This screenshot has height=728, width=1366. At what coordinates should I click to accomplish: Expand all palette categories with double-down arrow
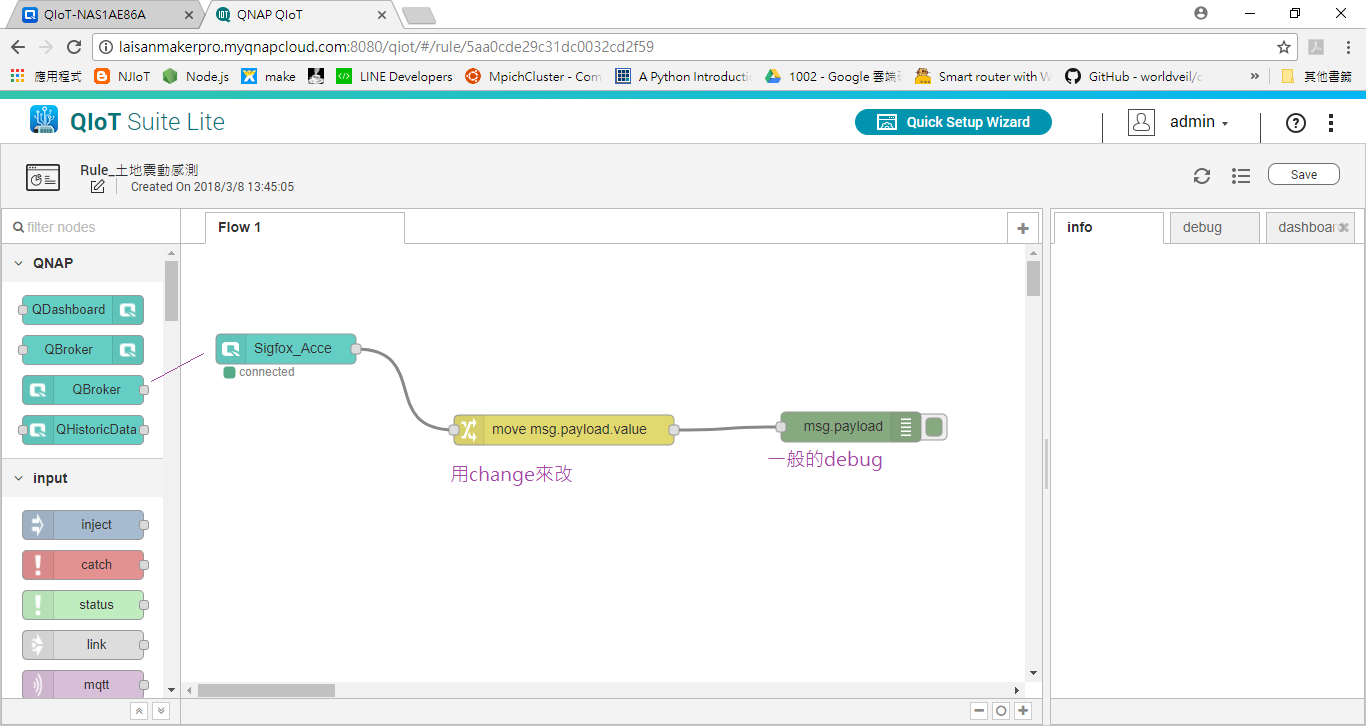[x=161, y=711]
